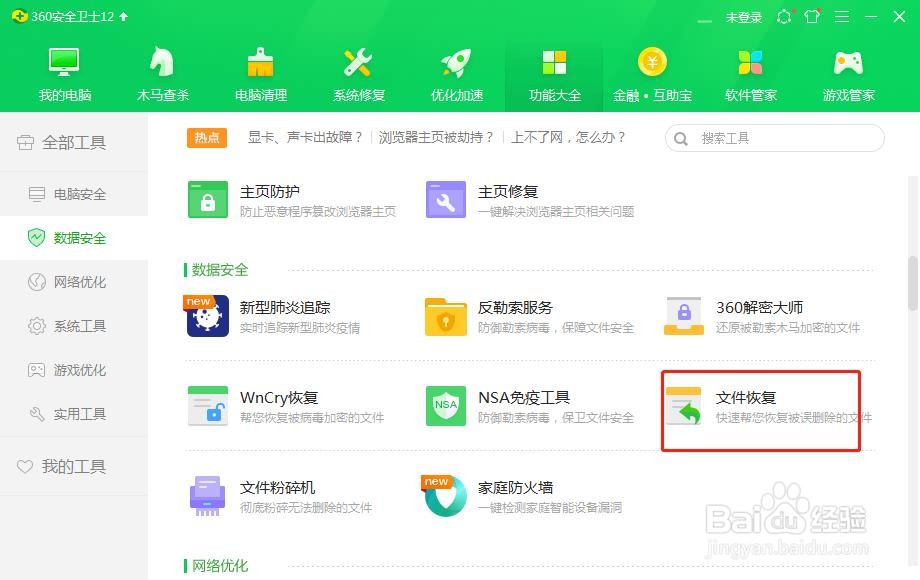Launch 文件恢复 file recovery icon

point(684,406)
